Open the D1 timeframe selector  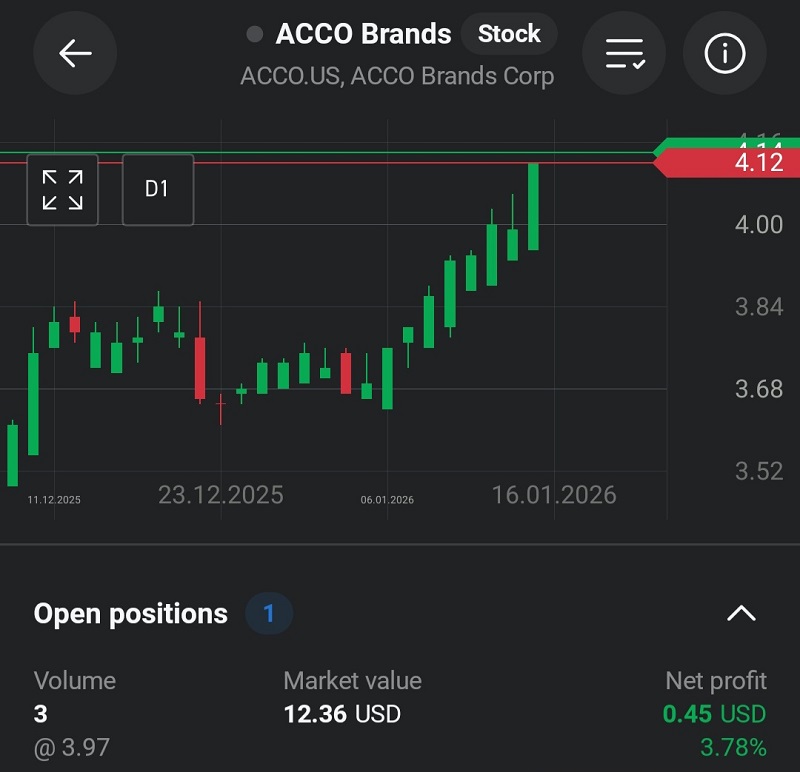tap(157, 190)
